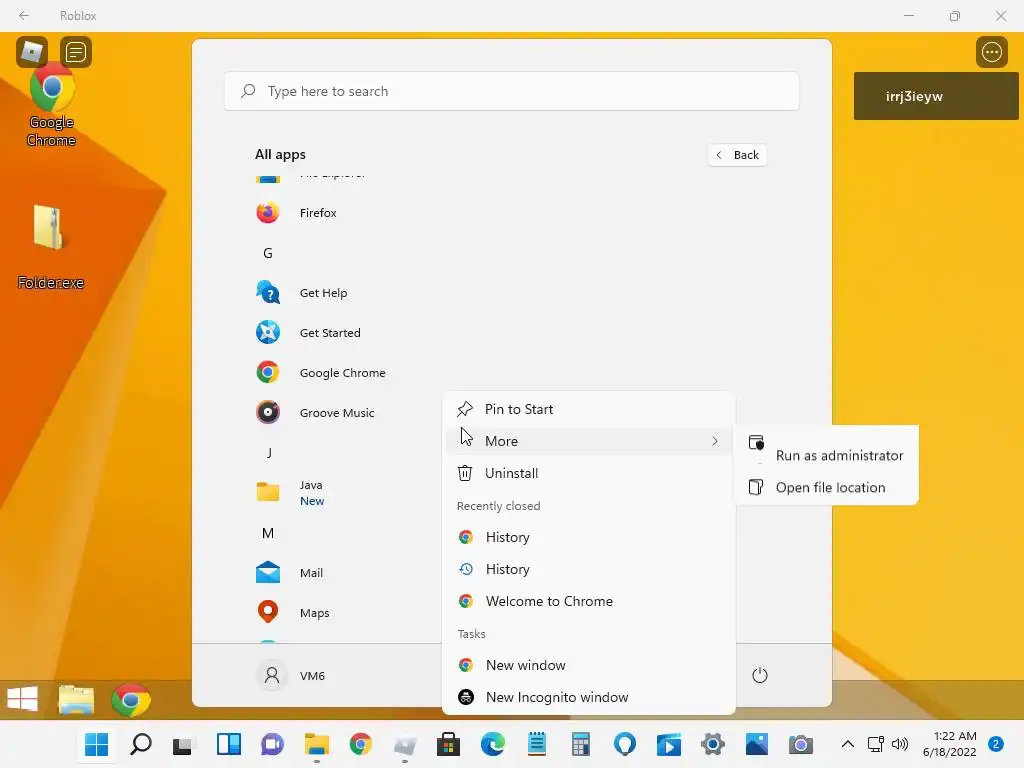Open the notification badge showing 2
Screen dimensions: 1024x768
995,744
